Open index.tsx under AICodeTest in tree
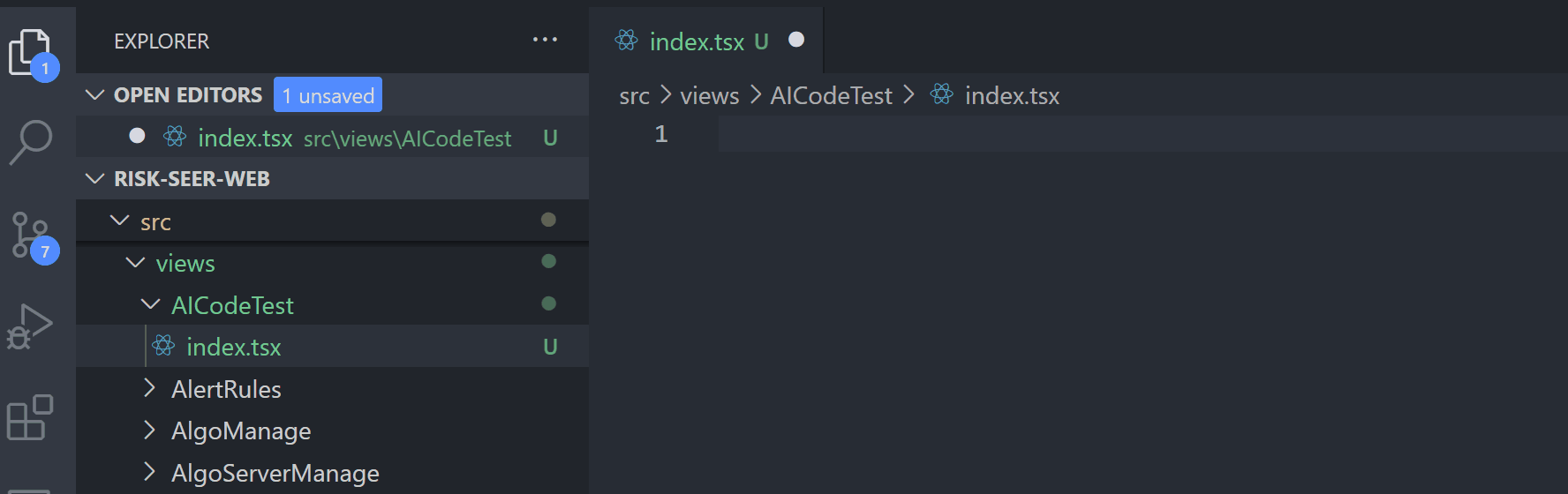Screen dimensions: 1568x494 (x=332, y=347)
